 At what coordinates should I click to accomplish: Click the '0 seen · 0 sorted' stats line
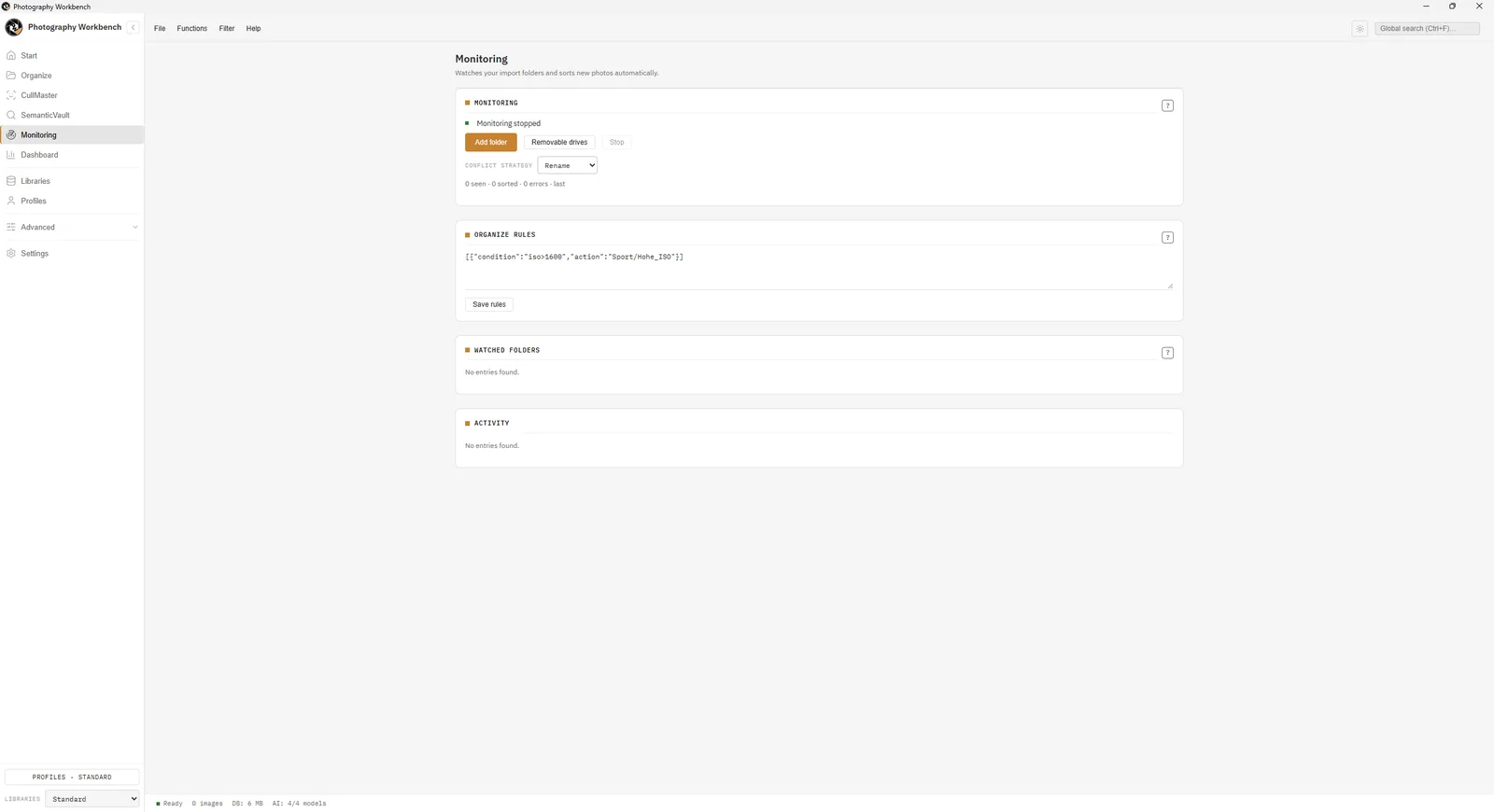(x=515, y=184)
